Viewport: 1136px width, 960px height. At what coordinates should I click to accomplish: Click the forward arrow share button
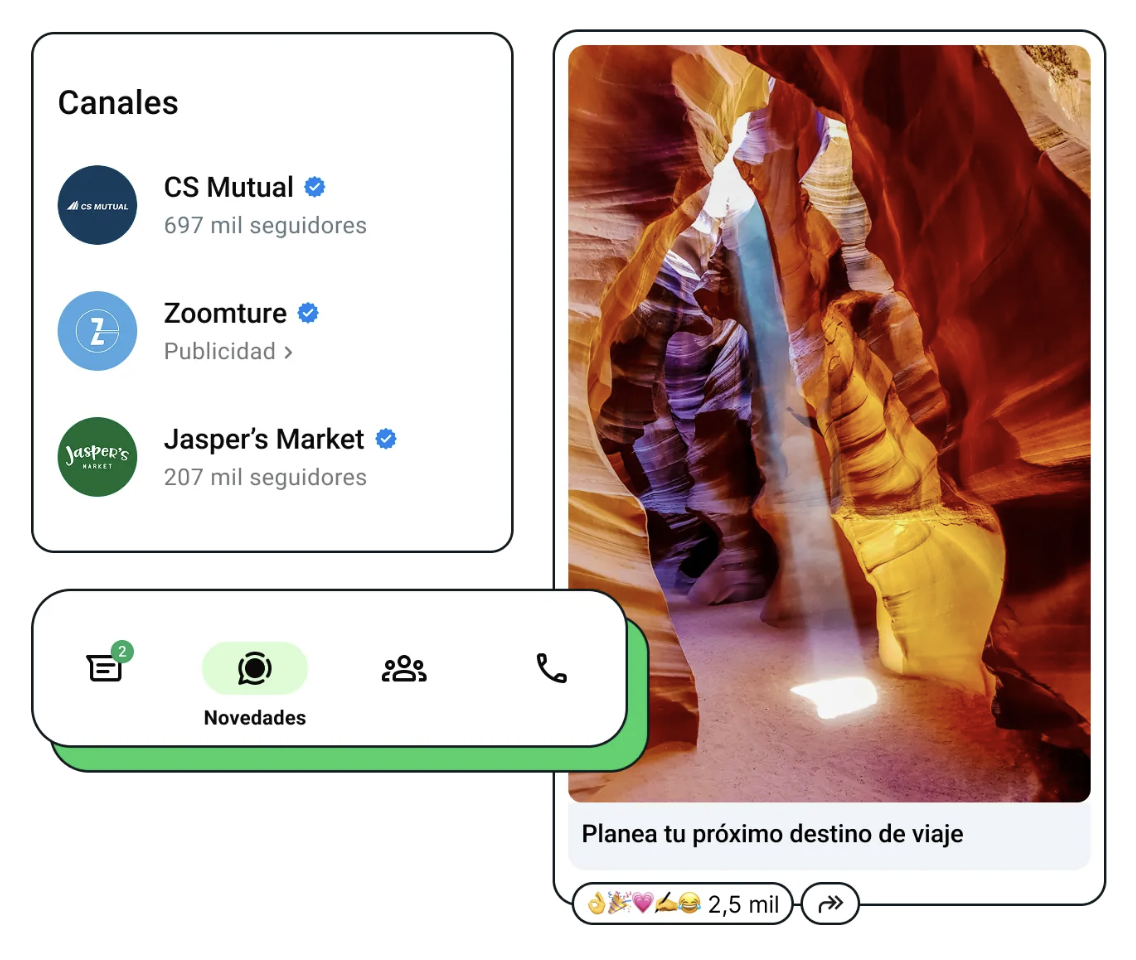(830, 903)
